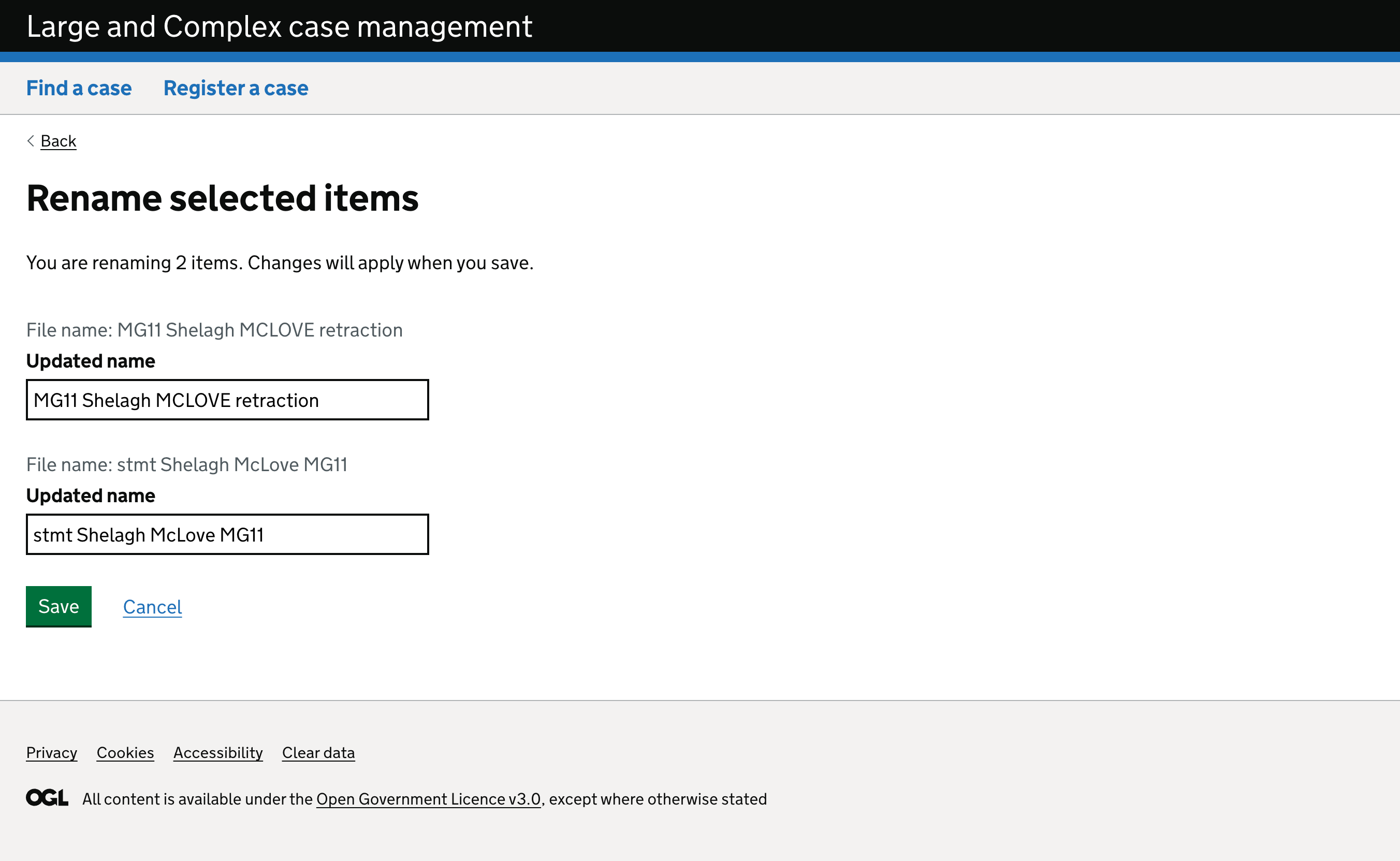Screen dimensions: 1400x861
Task: Click the OGL logo icon
Action: click(x=47, y=798)
